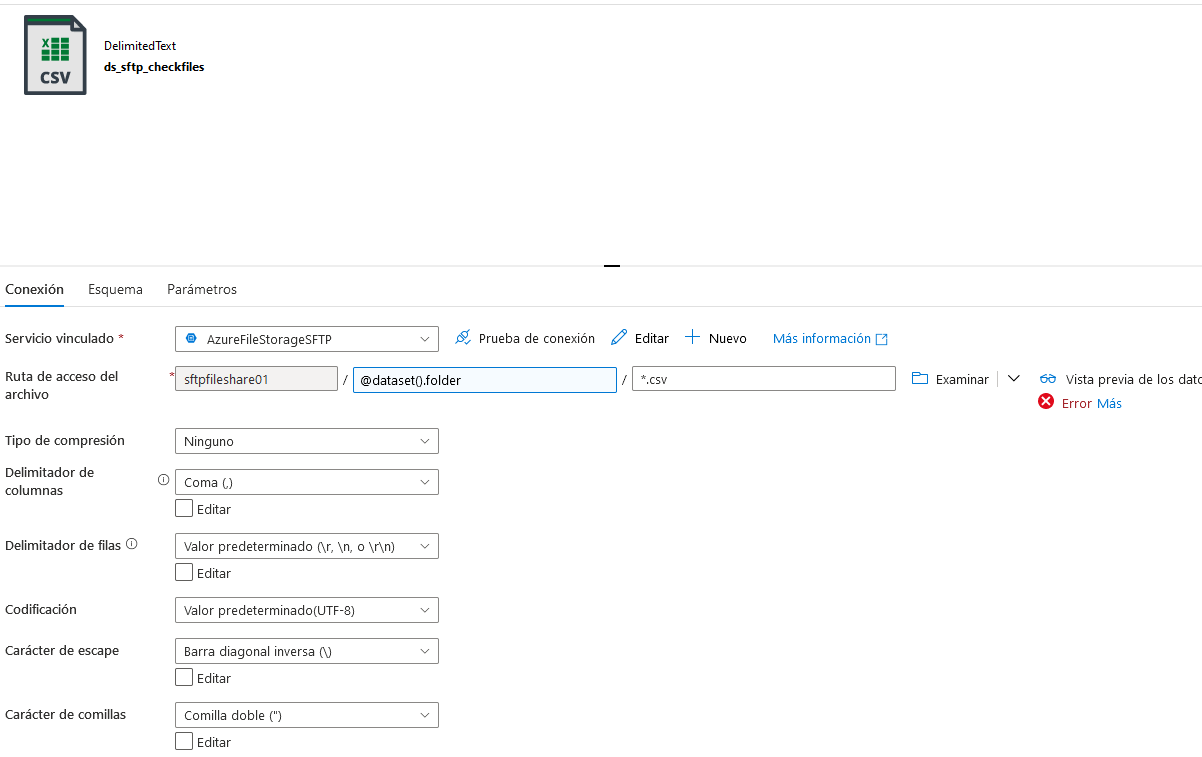The width and height of the screenshot is (1202, 757).
Task: Switch to the Parámetros tab
Action: coord(202,289)
